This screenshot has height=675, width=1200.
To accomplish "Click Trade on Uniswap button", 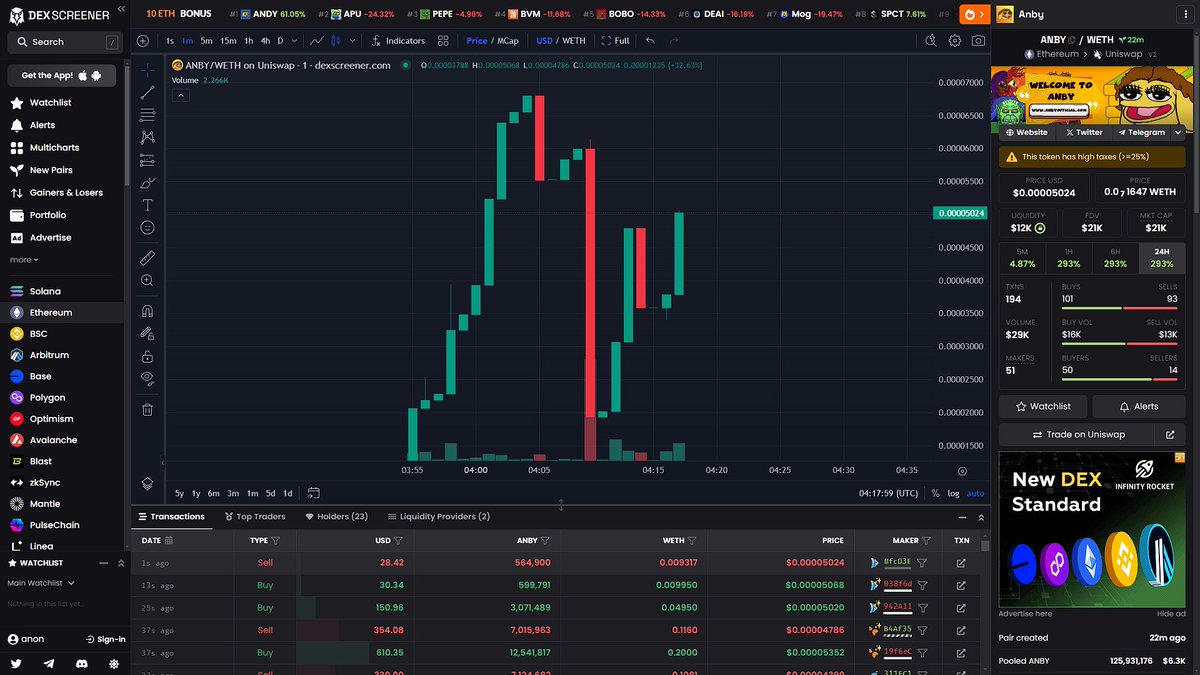I will click(x=1077, y=435).
